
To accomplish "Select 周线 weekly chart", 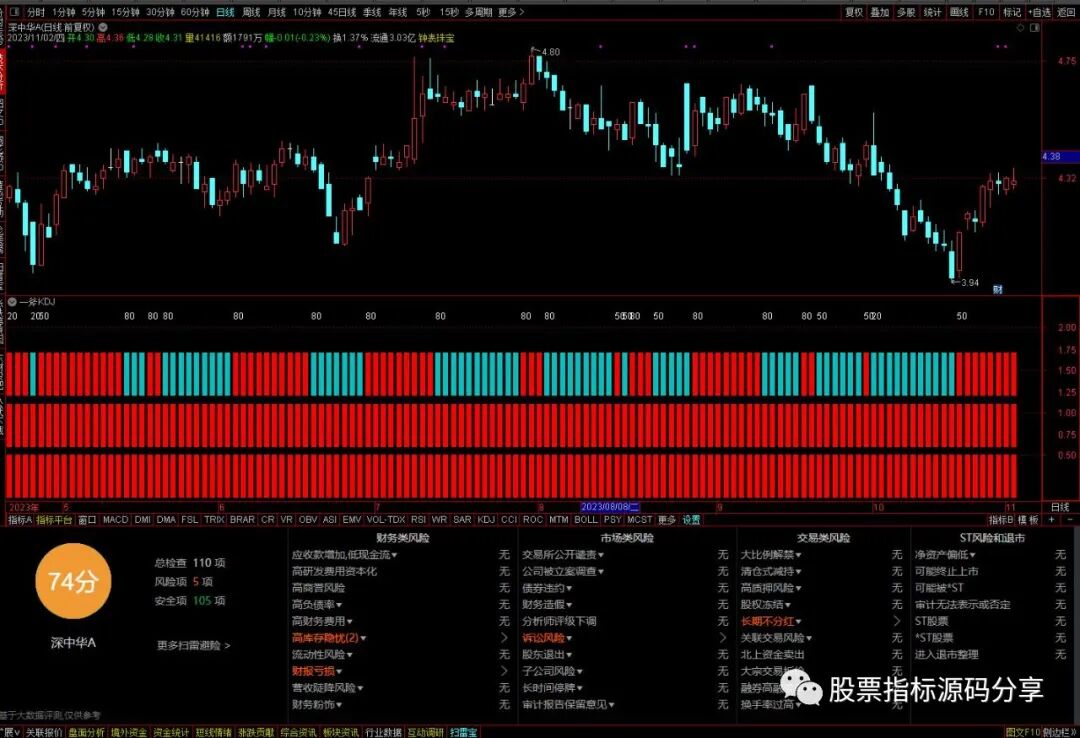I will [x=251, y=12].
